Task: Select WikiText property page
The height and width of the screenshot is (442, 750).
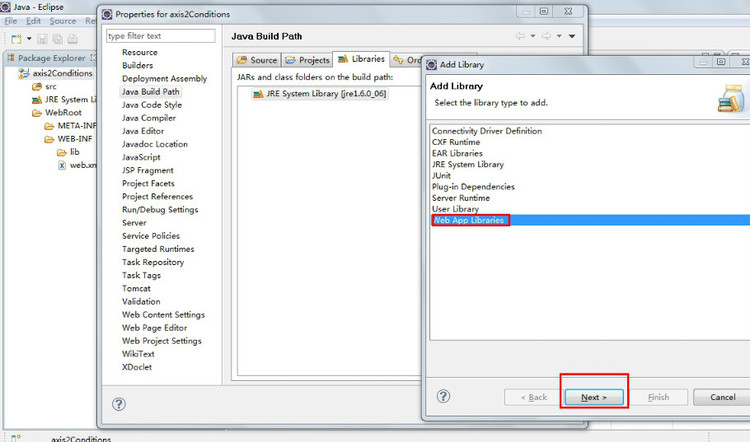Action: [x=138, y=354]
